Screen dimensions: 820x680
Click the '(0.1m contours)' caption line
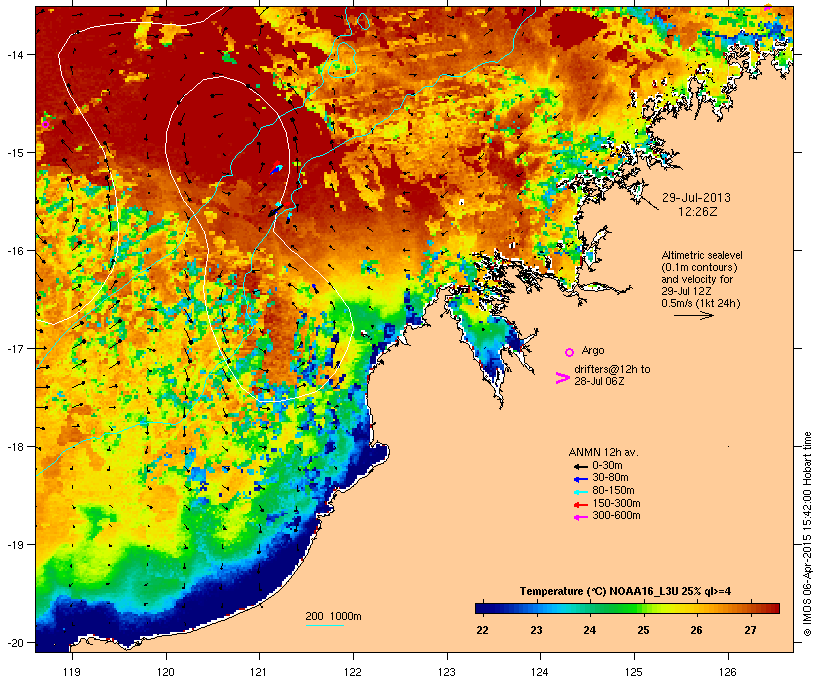point(699,267)
